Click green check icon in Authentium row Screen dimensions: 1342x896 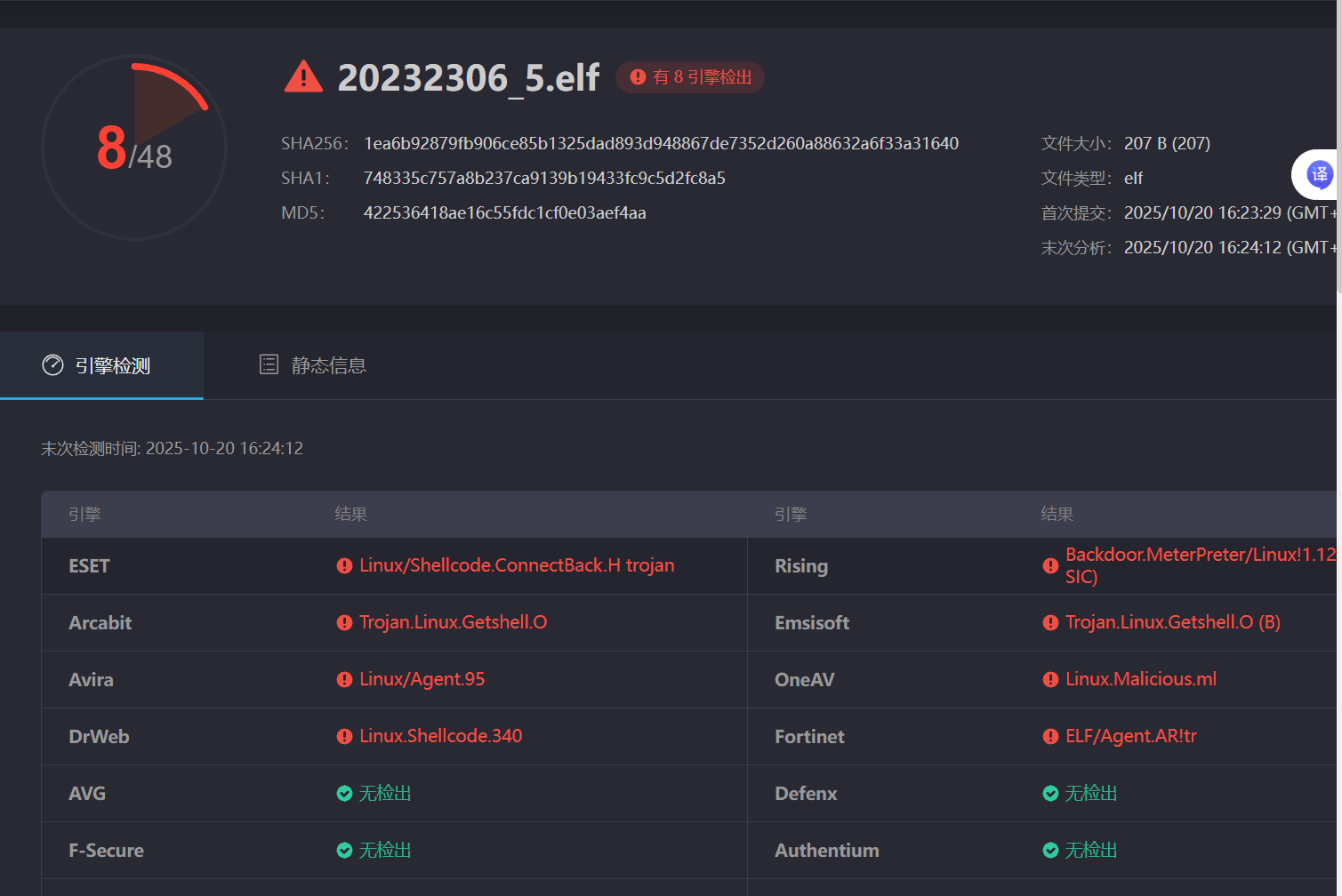point(1050,851)
